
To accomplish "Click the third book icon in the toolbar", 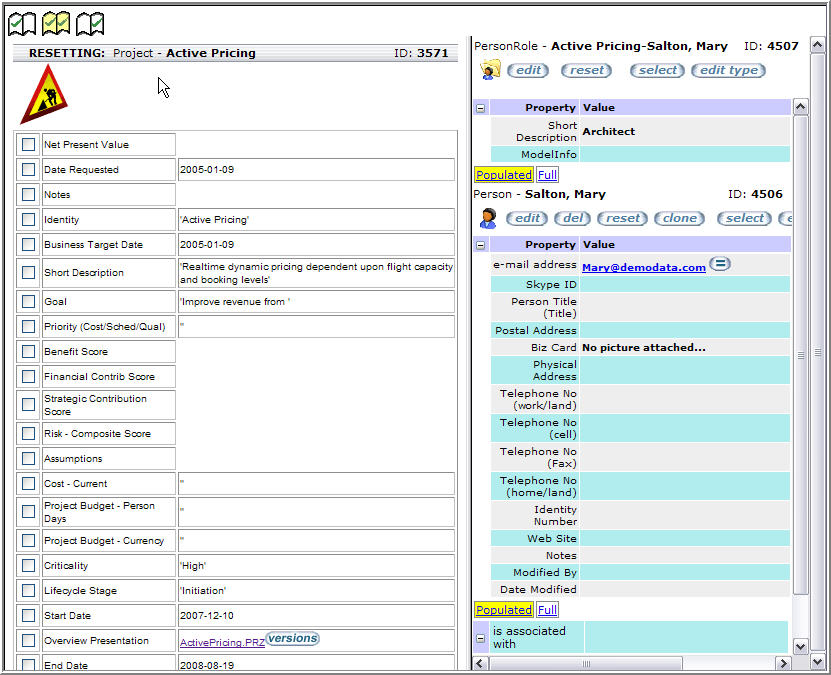I will 90,22.
